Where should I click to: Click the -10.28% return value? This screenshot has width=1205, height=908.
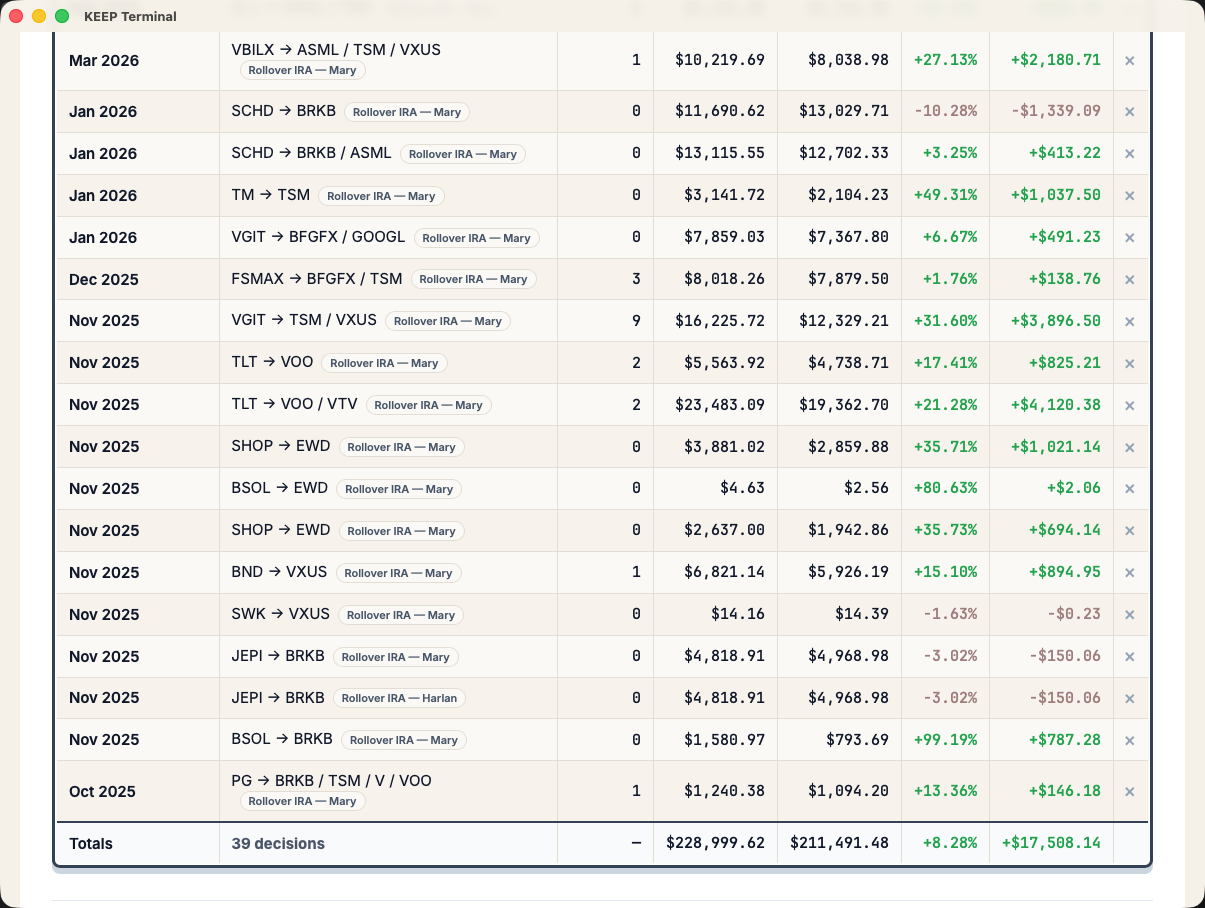tap(945, 111)
